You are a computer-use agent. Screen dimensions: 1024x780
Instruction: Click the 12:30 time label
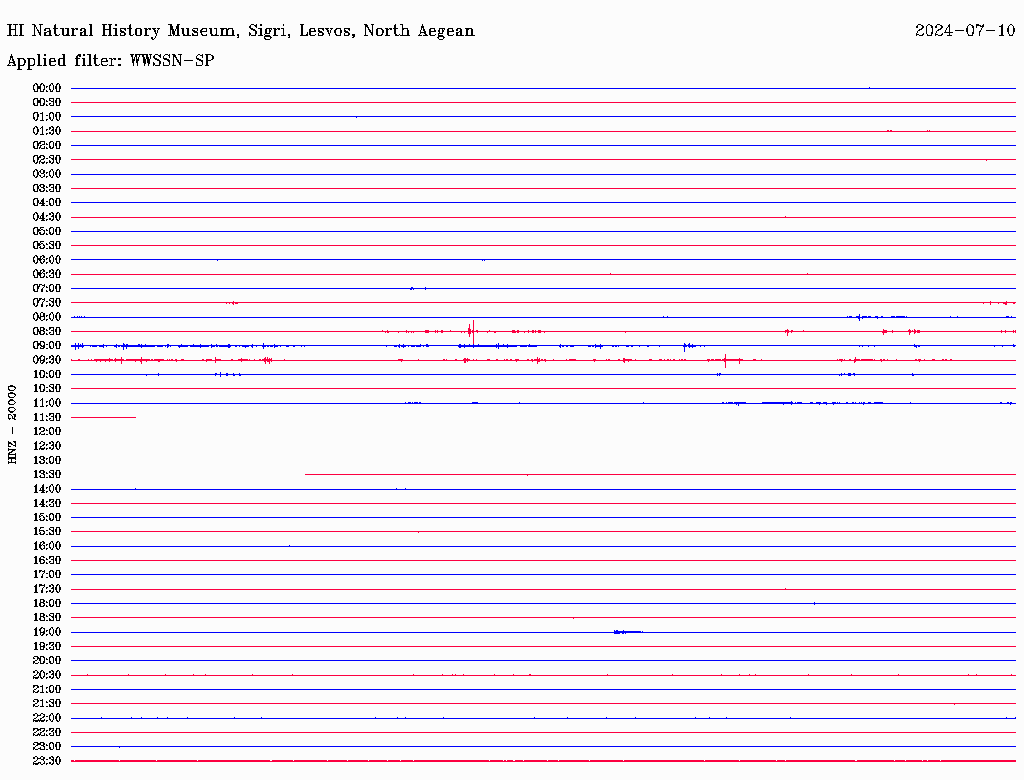tap(47, 446)
